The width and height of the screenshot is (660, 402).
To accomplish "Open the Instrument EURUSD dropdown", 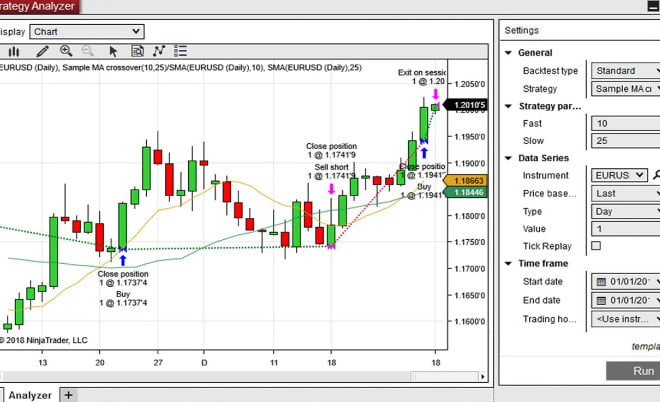I will pyautogui.click(x=619, y=175).
